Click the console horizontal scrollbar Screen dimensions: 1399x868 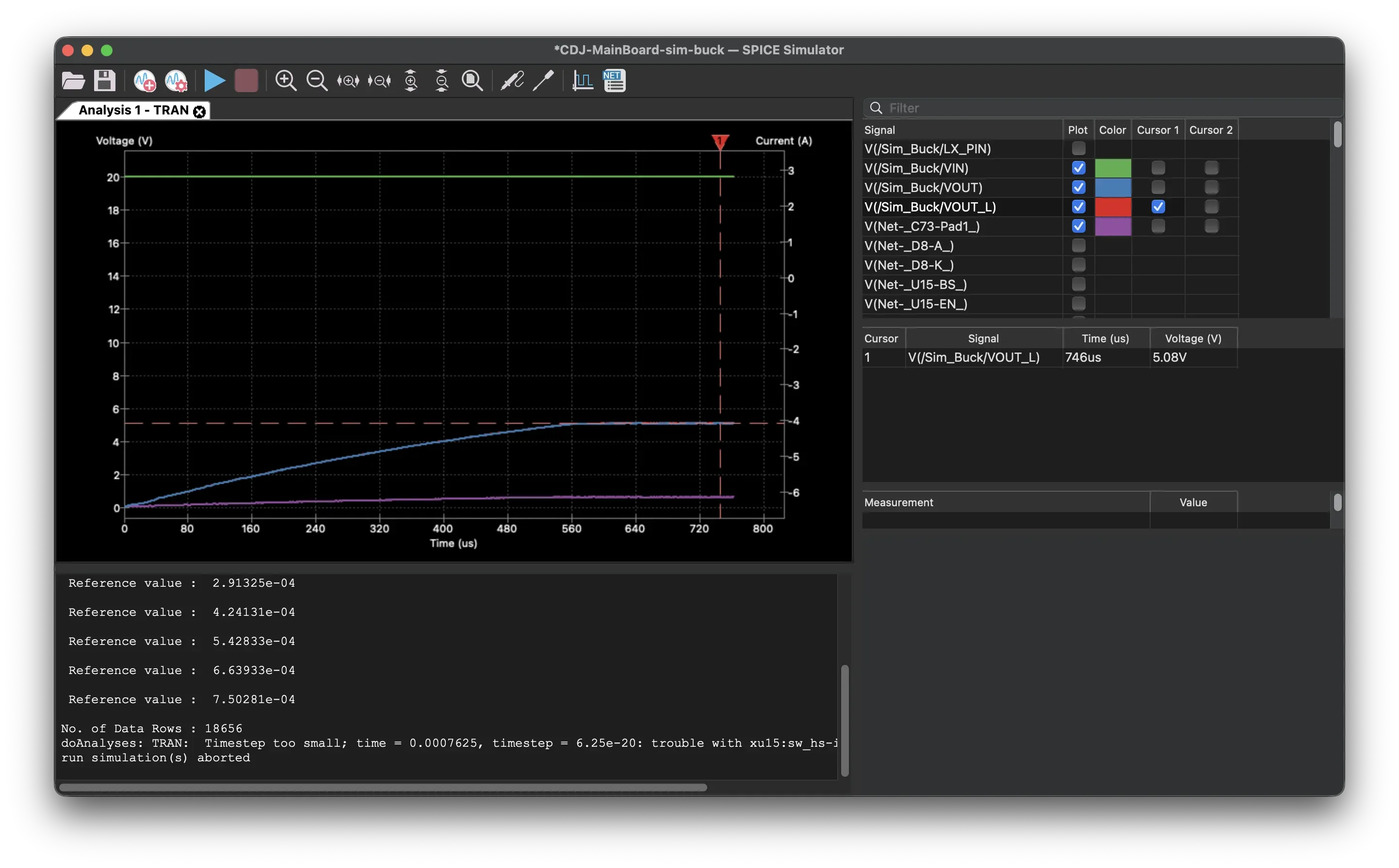tap(383, 788)
